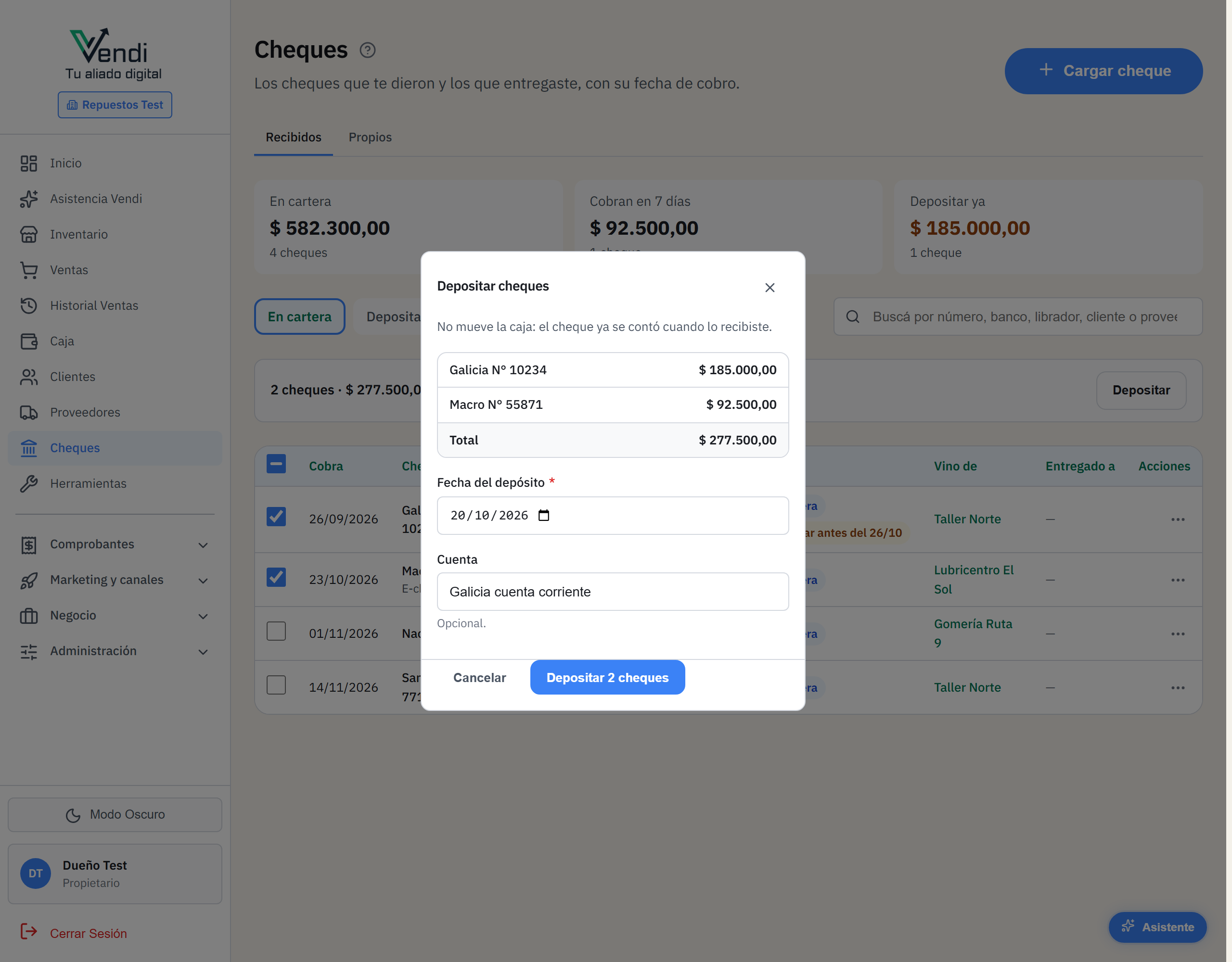Open actions menu for 26/09/2026 cheque
Screen dimensions: 1232x962
tap(1178, 519)
